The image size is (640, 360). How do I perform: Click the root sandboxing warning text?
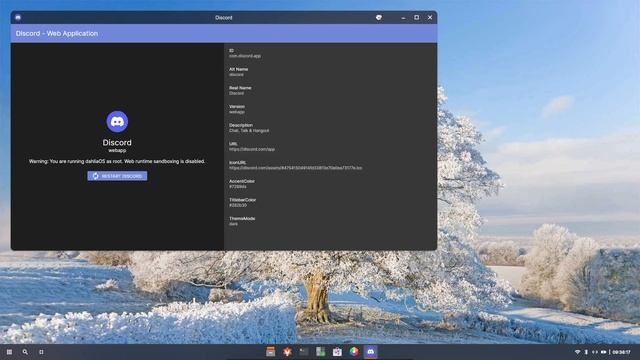[x=117, y=161]
